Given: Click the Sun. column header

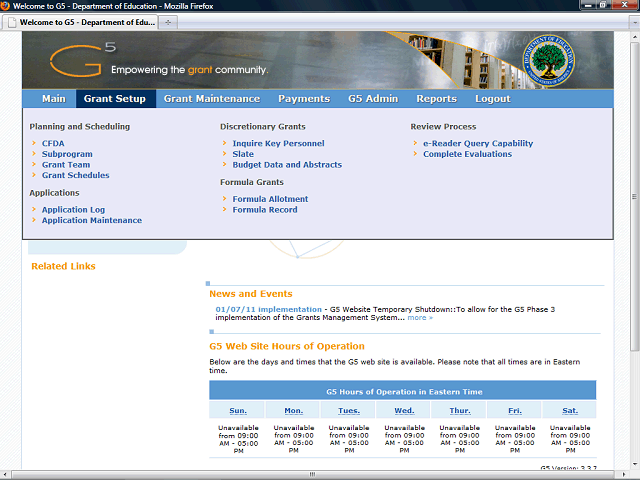Looking at the screenshot, I should pos(238,411).
